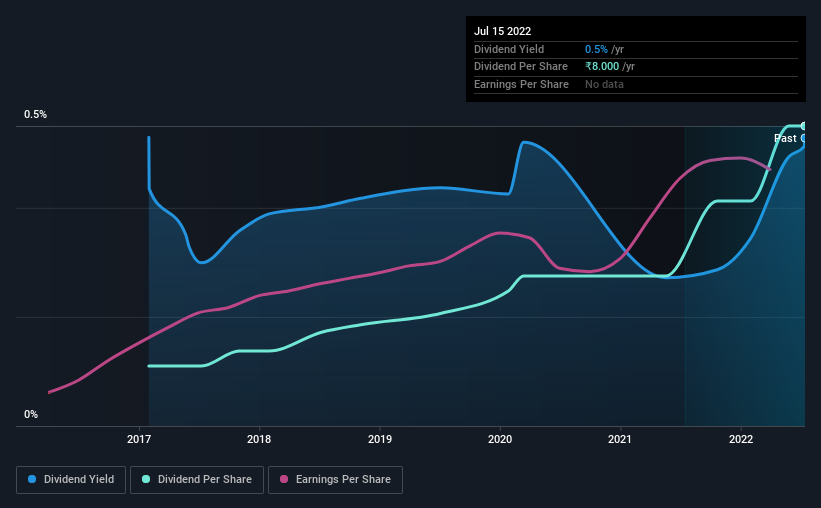Click the Past label on the chart

785,138
